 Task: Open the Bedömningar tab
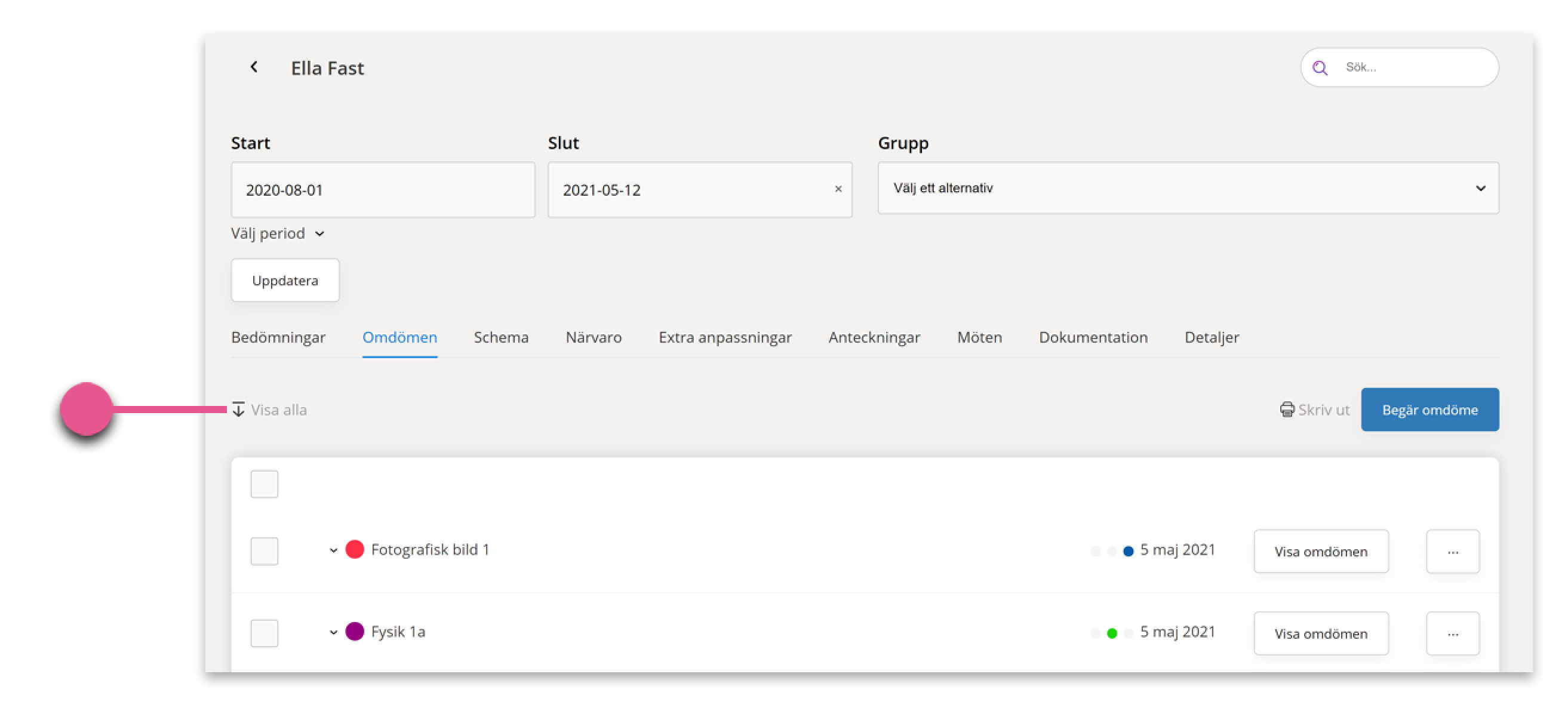click(278, 337)
